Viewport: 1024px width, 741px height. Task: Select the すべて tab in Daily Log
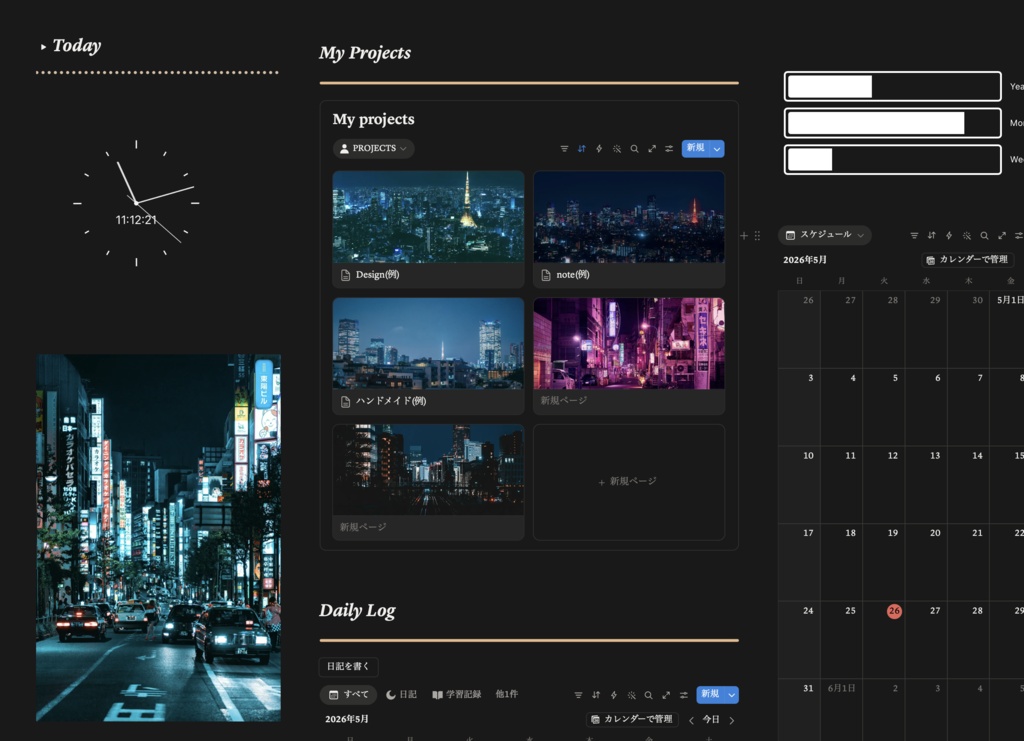tap(349, 695)
